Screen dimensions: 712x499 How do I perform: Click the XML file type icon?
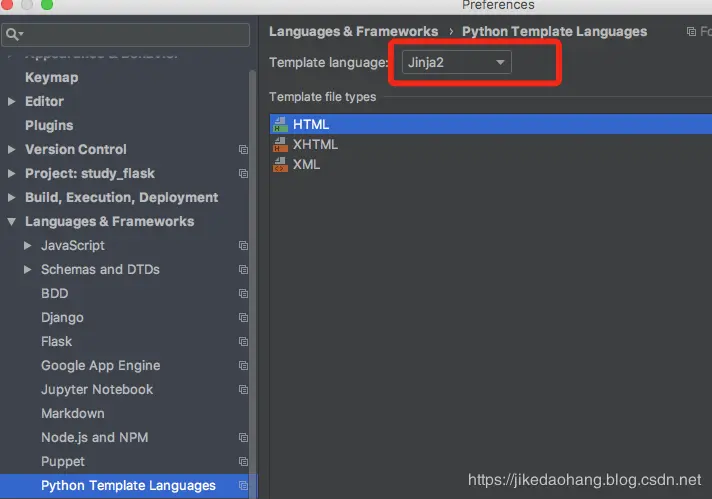click(x=280, y=164)
